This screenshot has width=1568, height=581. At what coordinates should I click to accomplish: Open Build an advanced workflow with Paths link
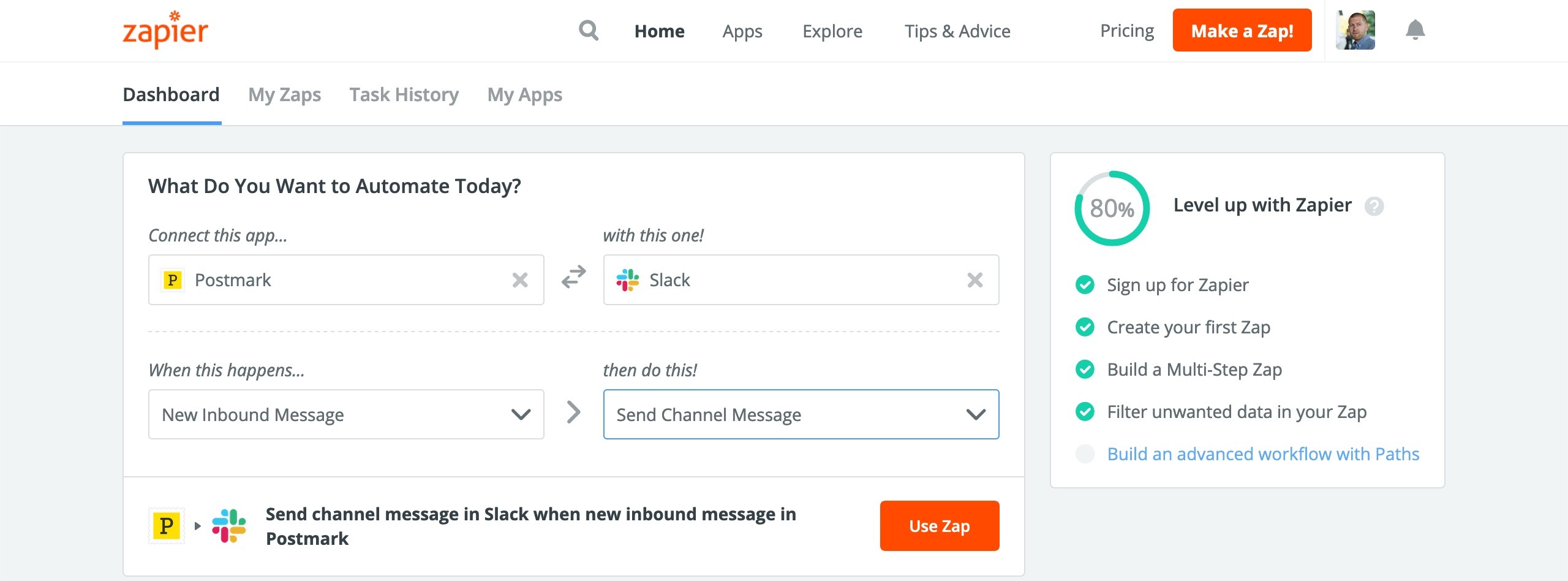point(1263,454)
